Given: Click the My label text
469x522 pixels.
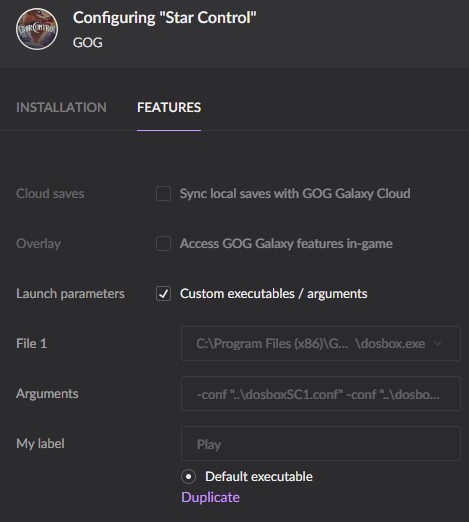Looking at the screenshot, I should click(x=40, y=444).
